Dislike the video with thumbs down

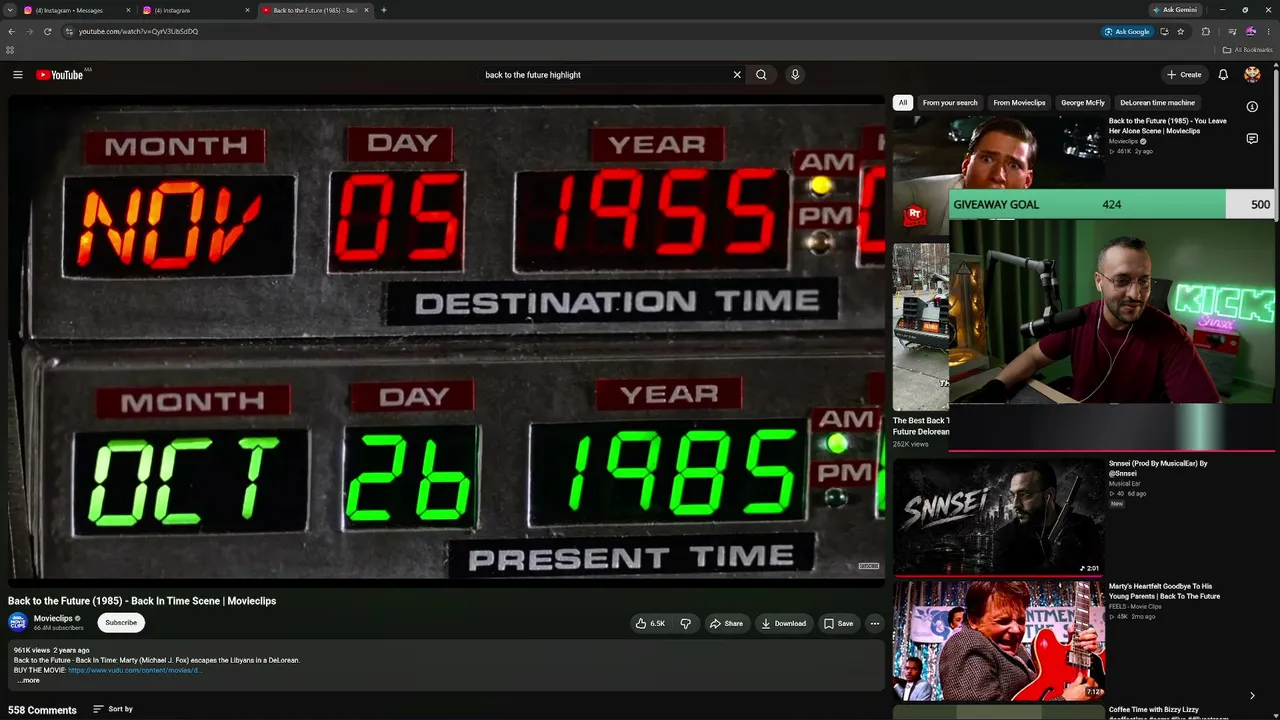686,623
